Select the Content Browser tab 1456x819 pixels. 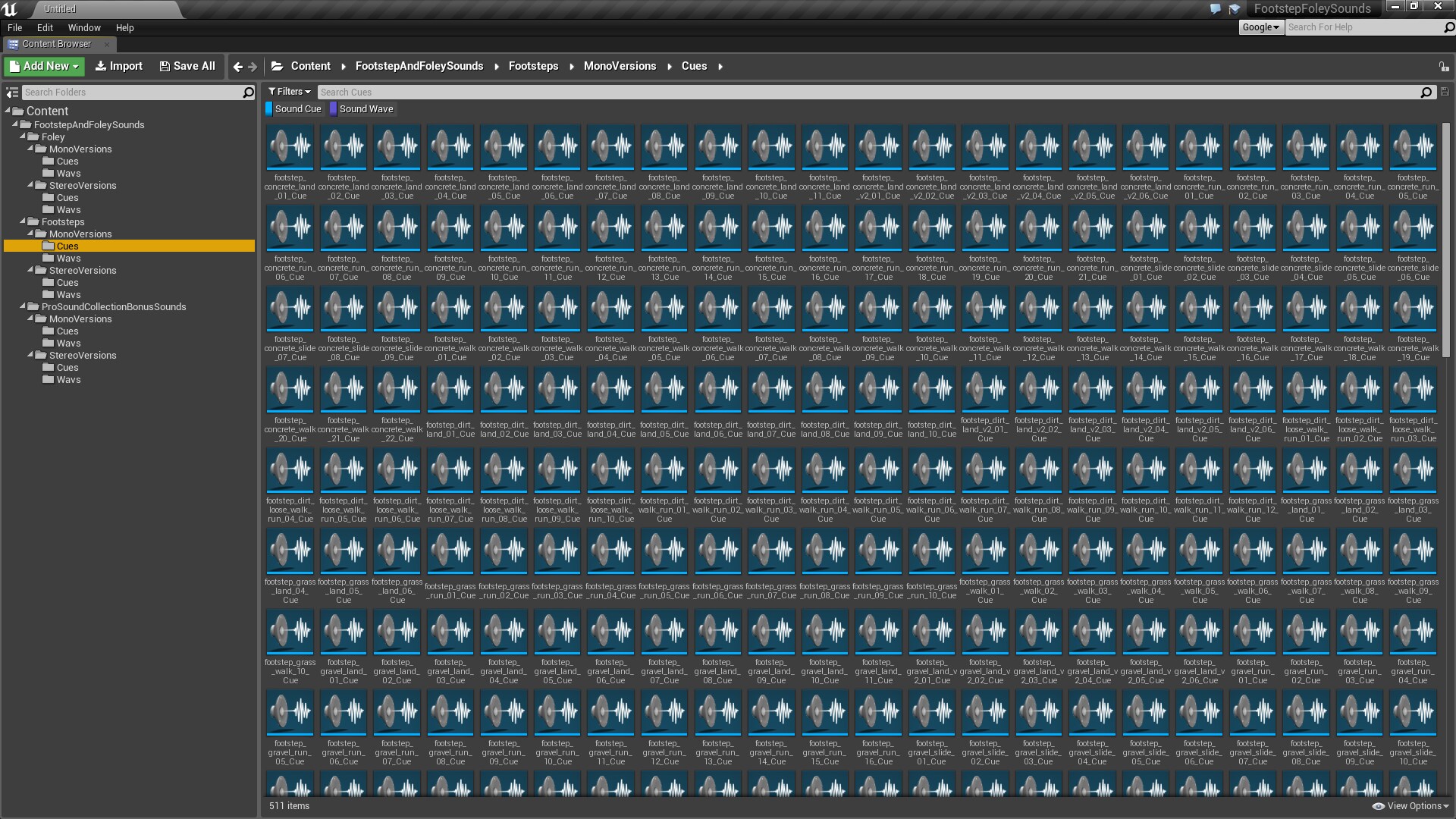click(x=56, y=44)
